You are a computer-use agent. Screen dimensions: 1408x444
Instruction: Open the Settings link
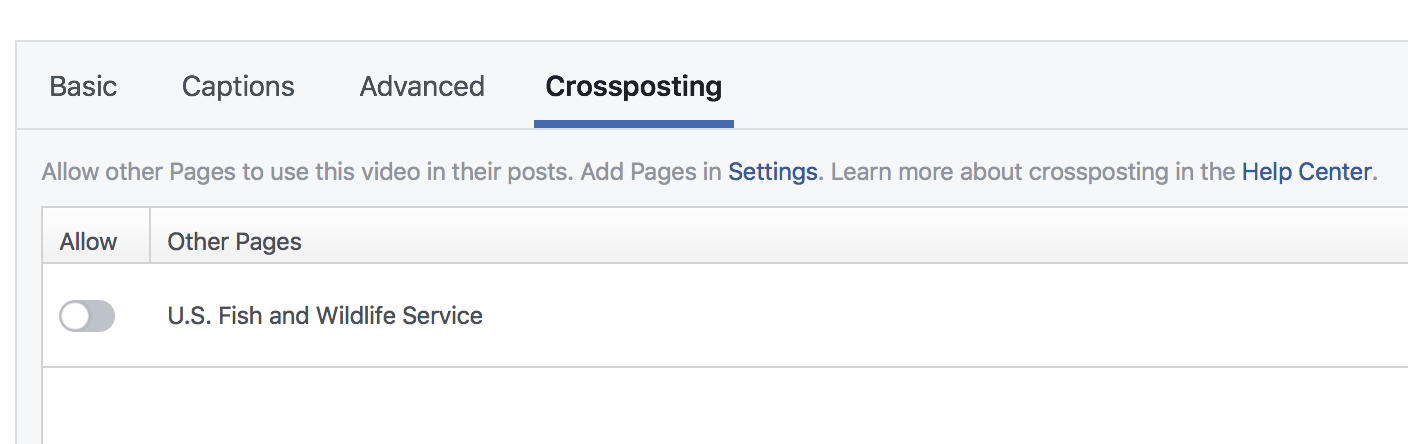pos(772,172)
